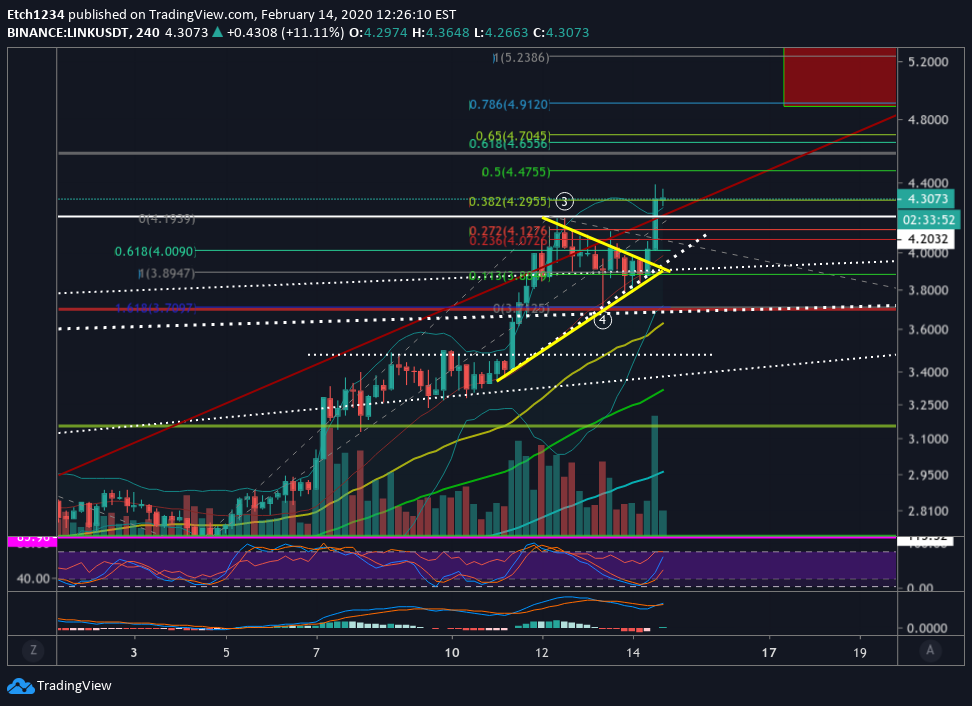The height and width of the screenshot is (706, 972).
Task: Click the white 4.2032 price label
Action: (927, 239)
